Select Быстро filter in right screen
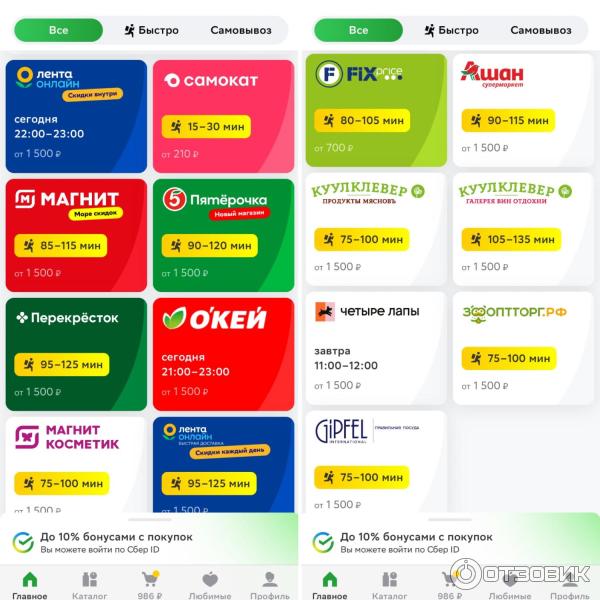The height and width of the screenshot is (600, 600). 452,30
